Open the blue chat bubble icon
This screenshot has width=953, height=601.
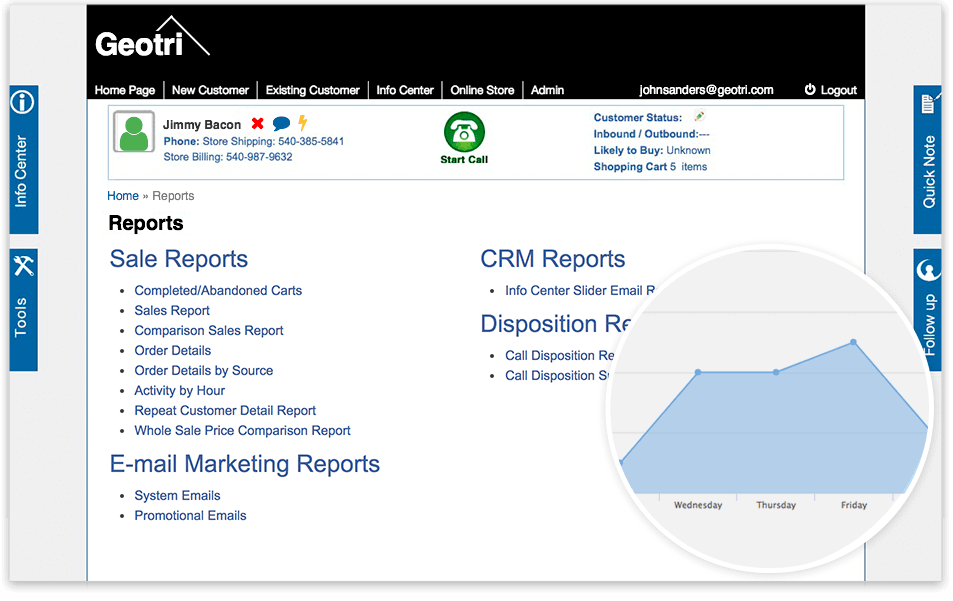tap(281, 124)
